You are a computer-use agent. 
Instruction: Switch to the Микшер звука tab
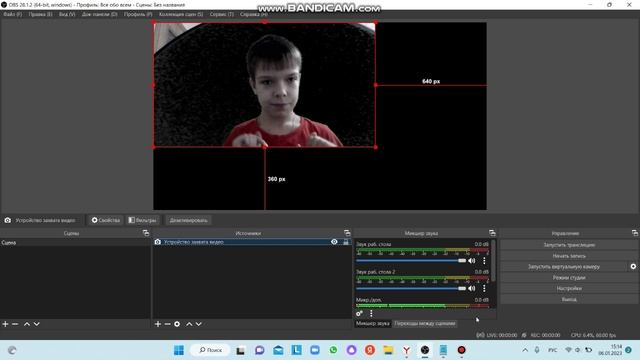(373, 323)
